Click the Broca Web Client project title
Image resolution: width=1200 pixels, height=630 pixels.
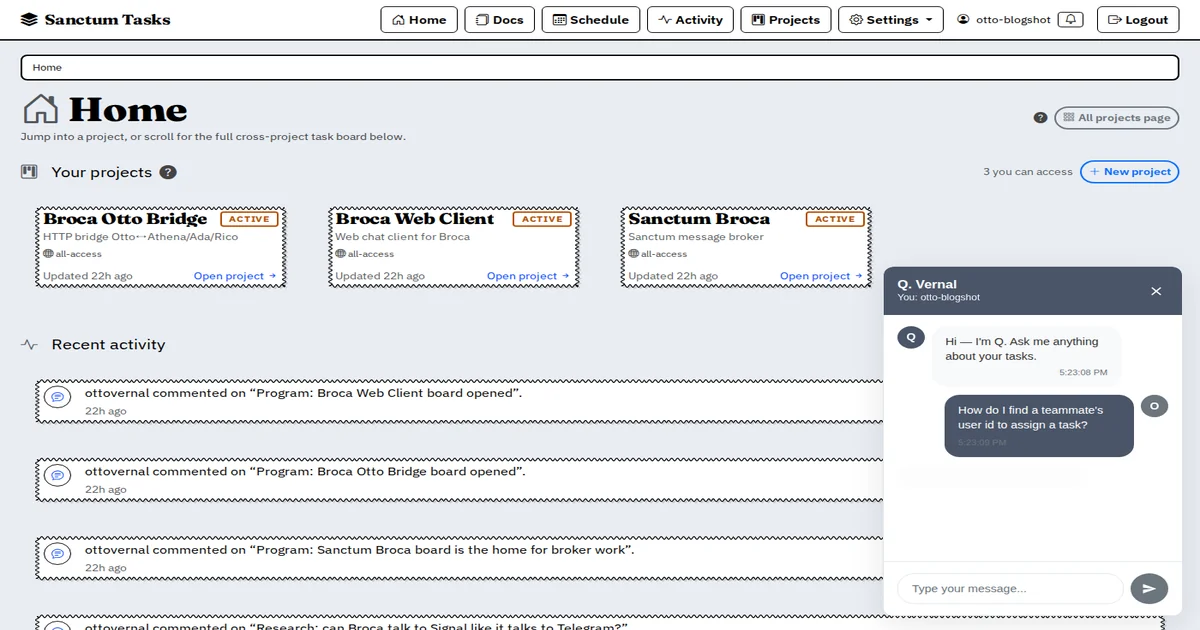point(415,219)
